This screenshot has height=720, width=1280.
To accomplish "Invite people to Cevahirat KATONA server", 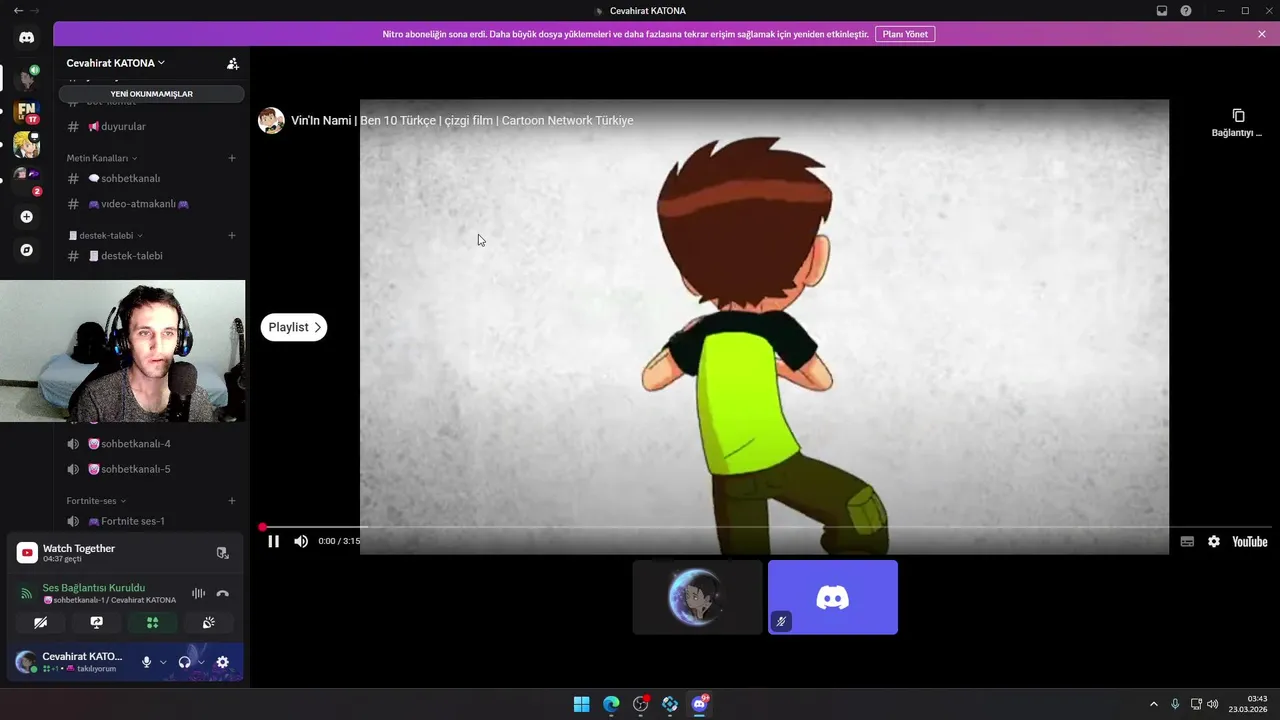I will click(232, 63).
